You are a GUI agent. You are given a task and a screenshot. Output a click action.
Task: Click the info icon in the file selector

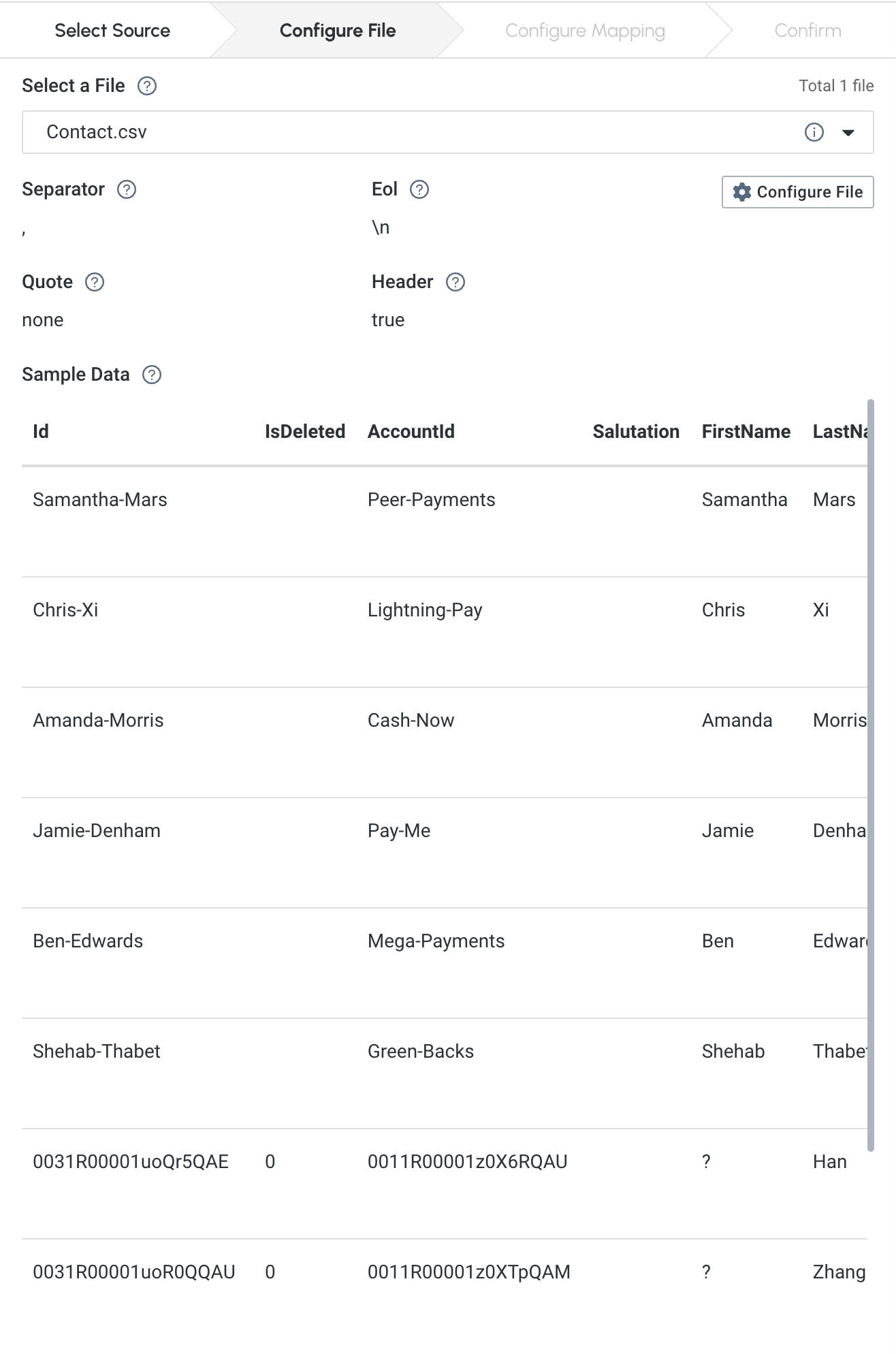(814, 132)
